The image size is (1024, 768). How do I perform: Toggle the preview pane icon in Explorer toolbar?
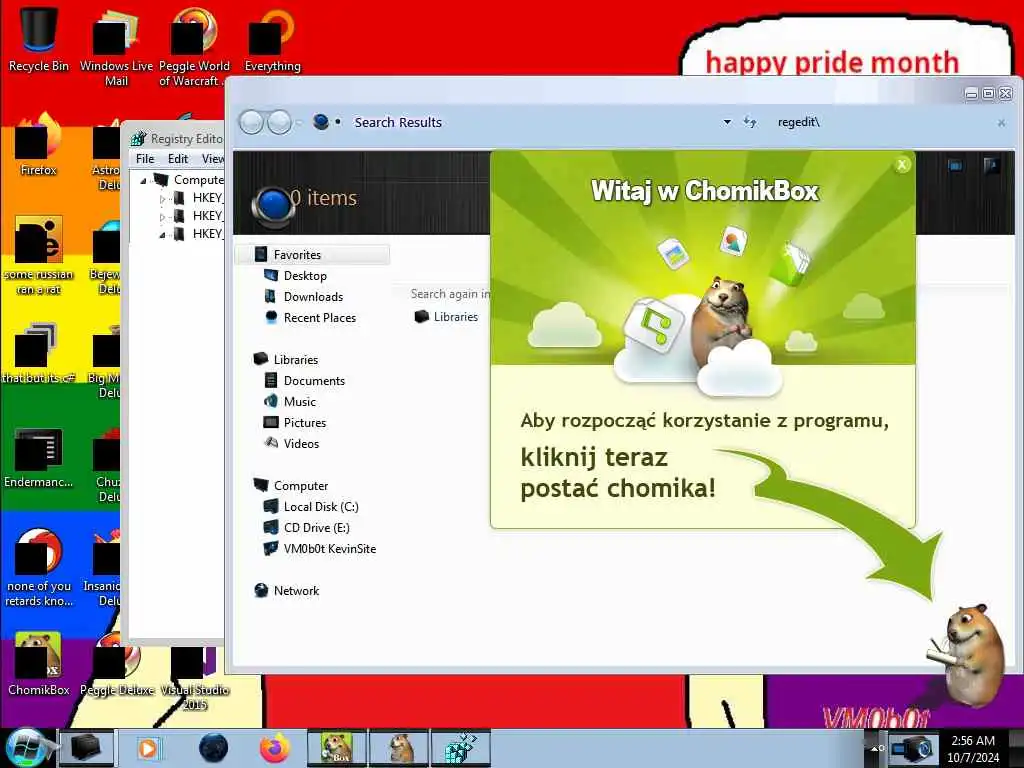pos(991,166)
